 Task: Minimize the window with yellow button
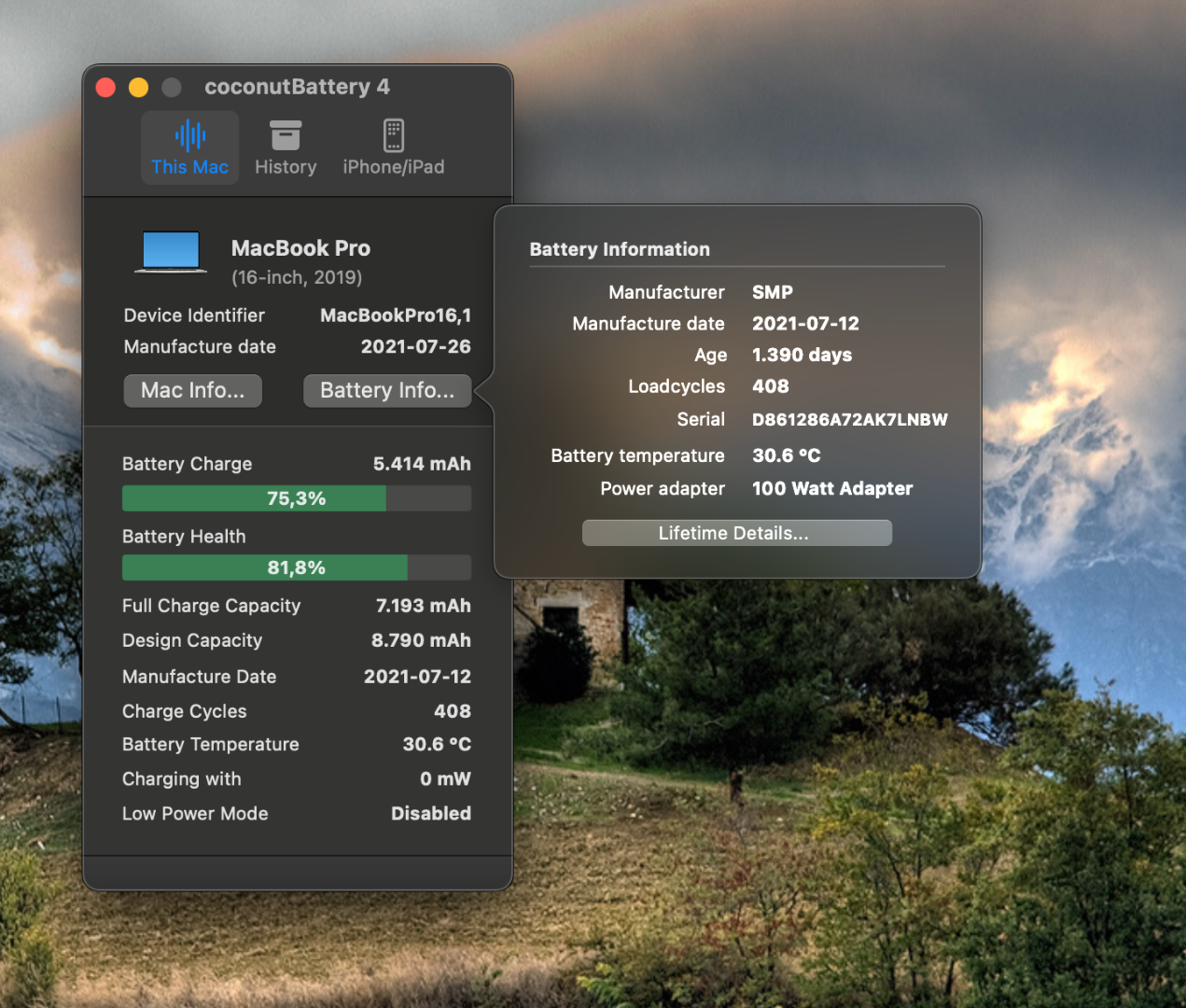[138, 87]
